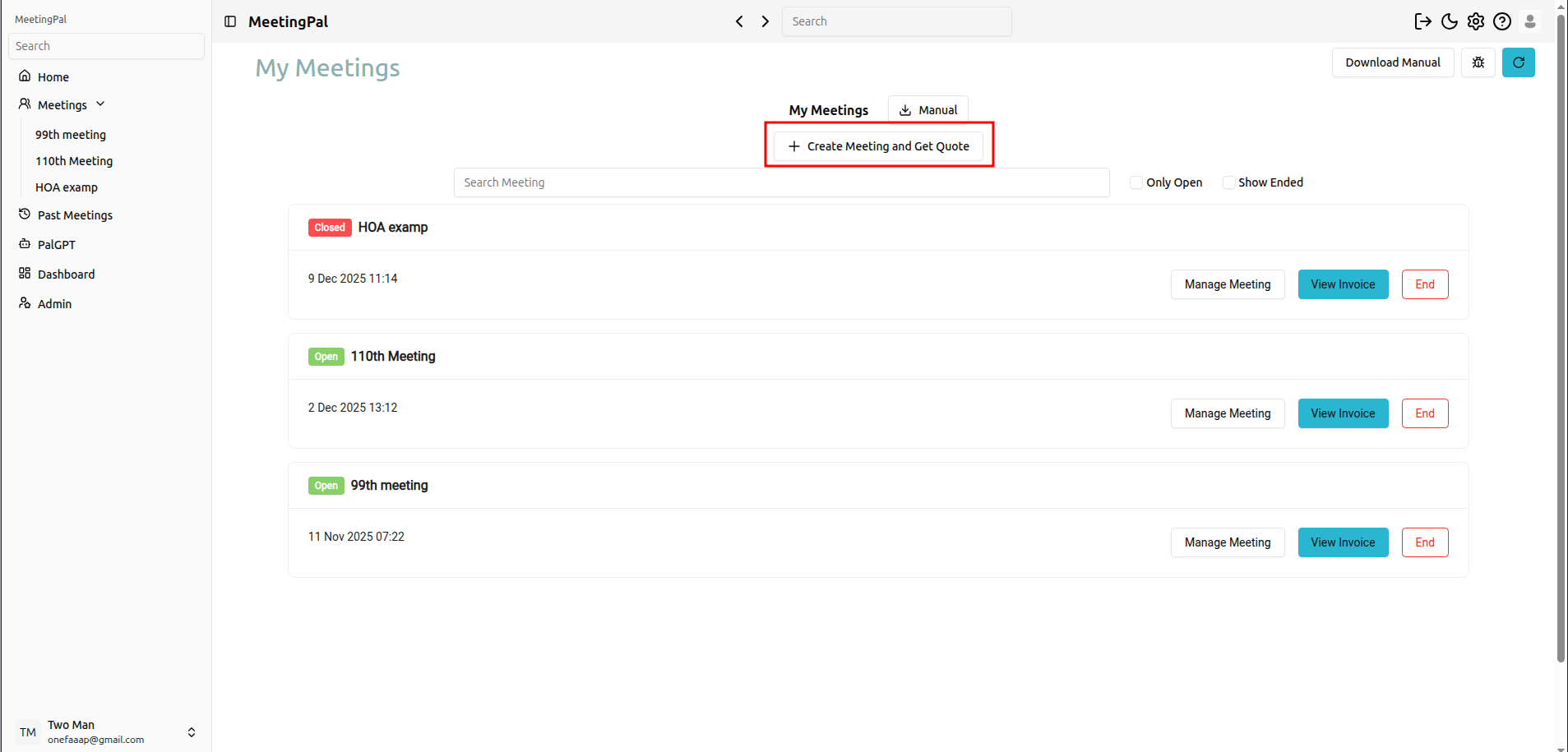Enable the Only Open filter
1568x752 pixels.
tap(1135, 182)
